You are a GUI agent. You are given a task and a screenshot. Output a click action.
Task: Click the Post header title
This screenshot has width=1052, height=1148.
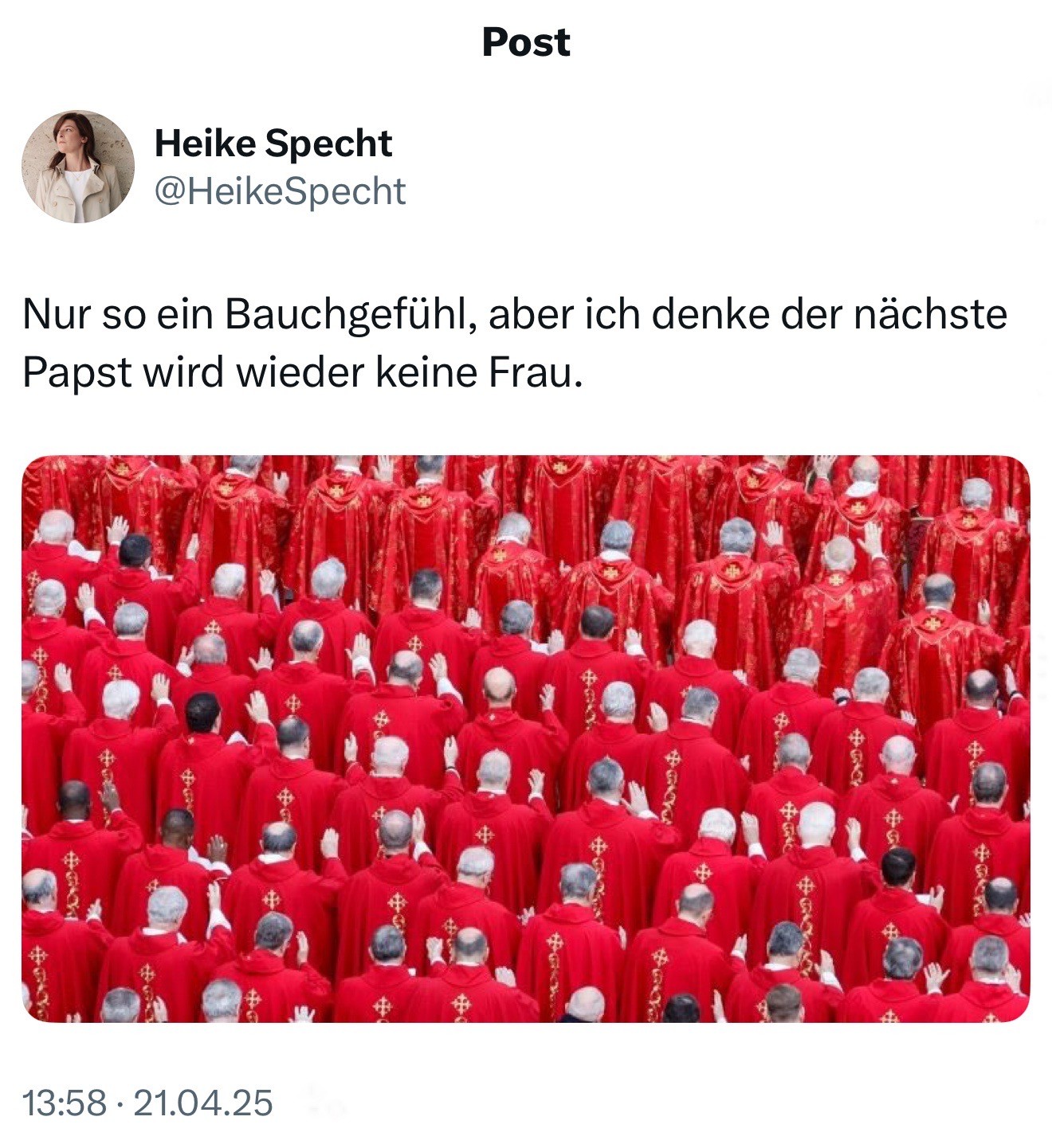pos(526,42)
